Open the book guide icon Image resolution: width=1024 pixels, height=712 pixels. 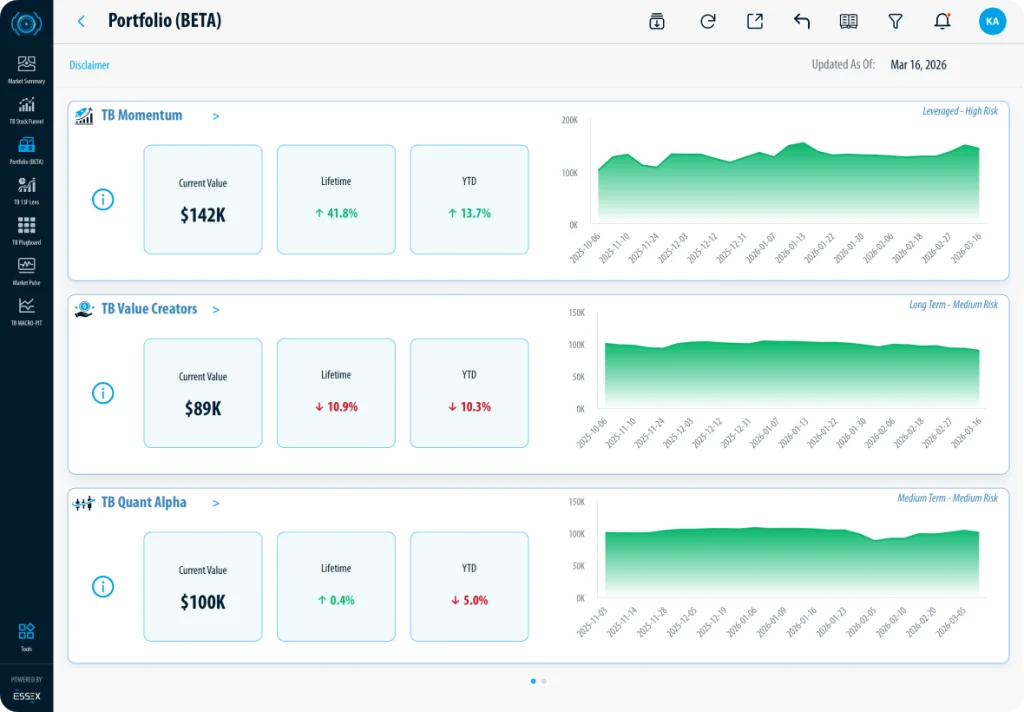coord(848,21)
